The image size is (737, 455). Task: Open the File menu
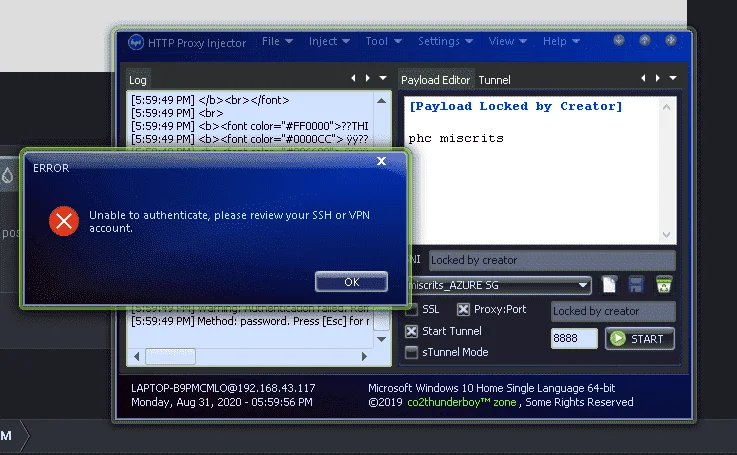point(277,41)
